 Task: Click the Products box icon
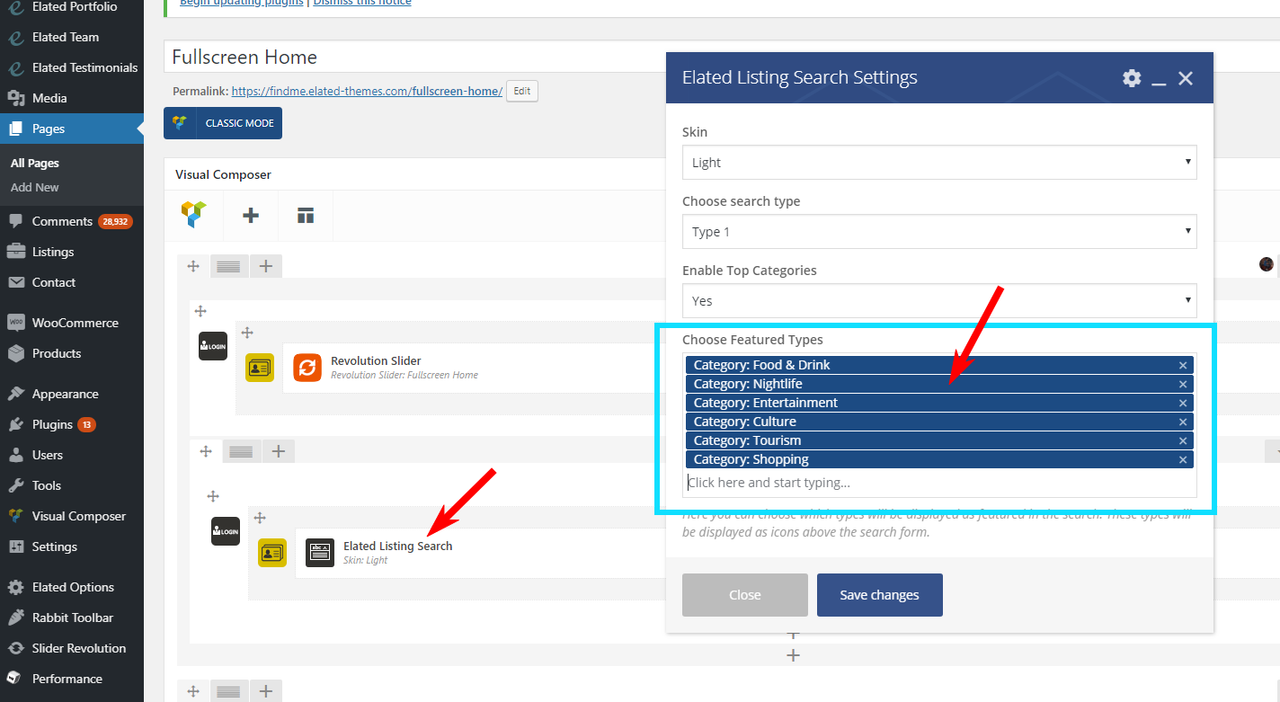point(15,353)
